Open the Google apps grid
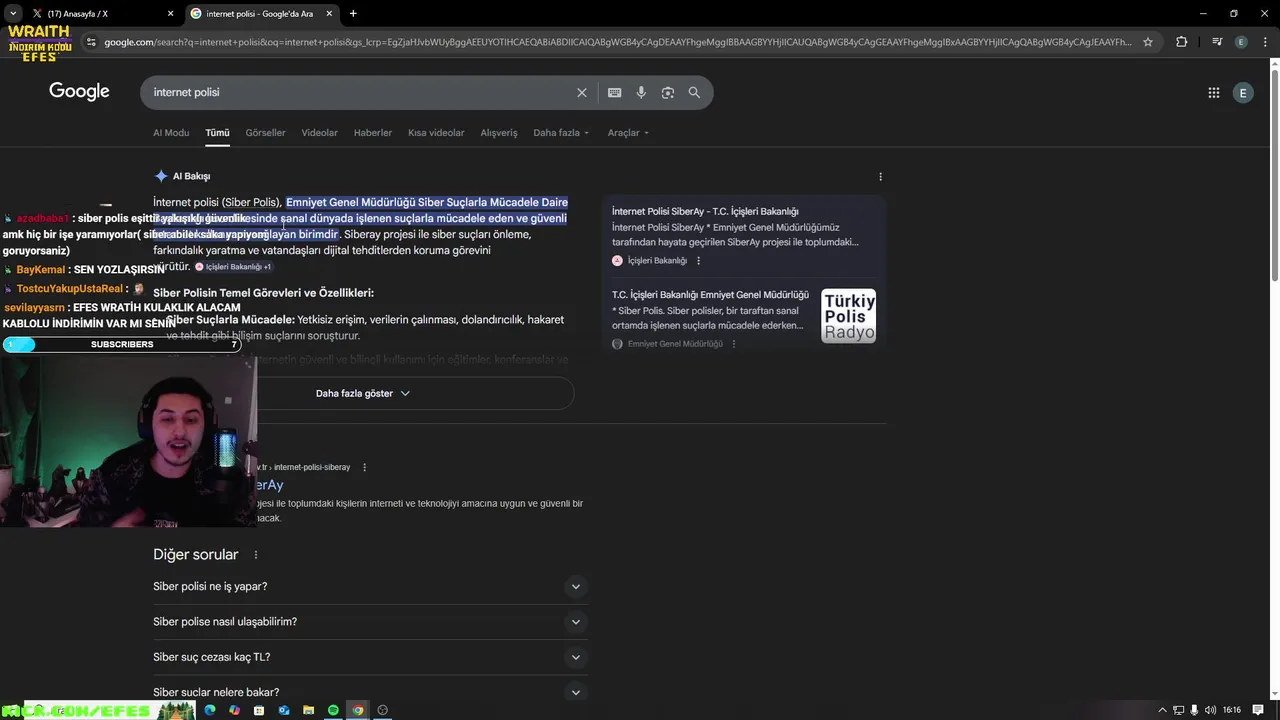The image size is (1280, 720). [1213, 92]
